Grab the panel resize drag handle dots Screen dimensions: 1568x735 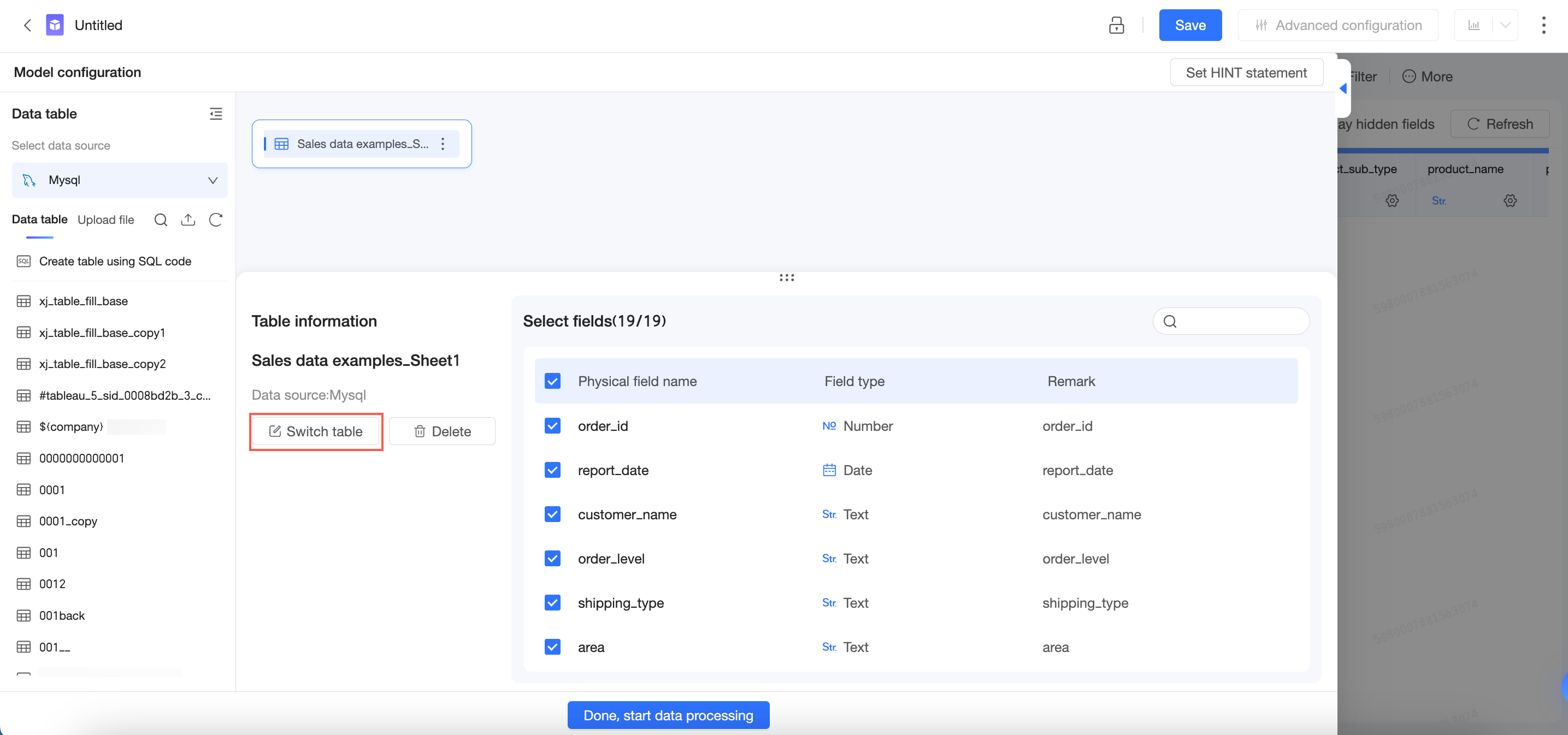tap(786, 277)
